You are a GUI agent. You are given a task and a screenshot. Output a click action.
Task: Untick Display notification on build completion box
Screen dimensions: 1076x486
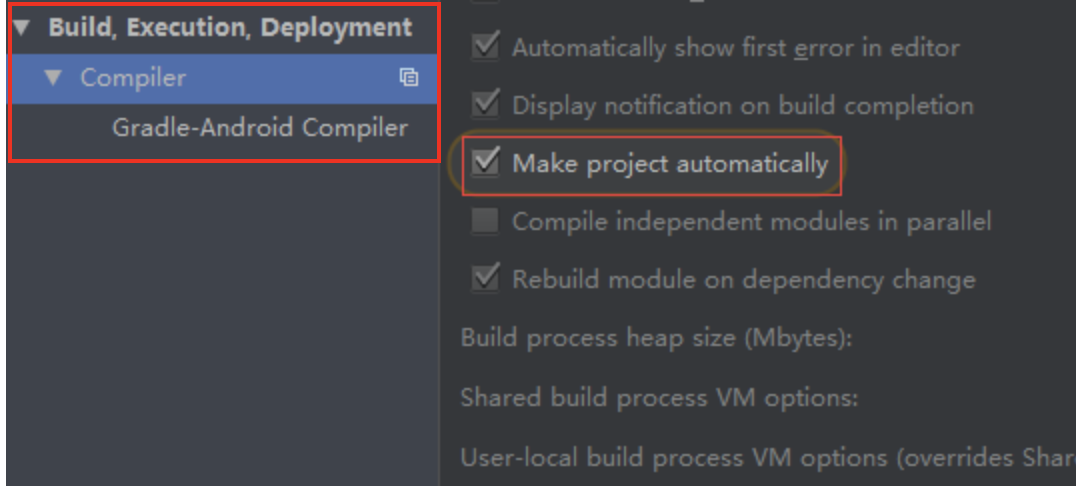(486, 105)
